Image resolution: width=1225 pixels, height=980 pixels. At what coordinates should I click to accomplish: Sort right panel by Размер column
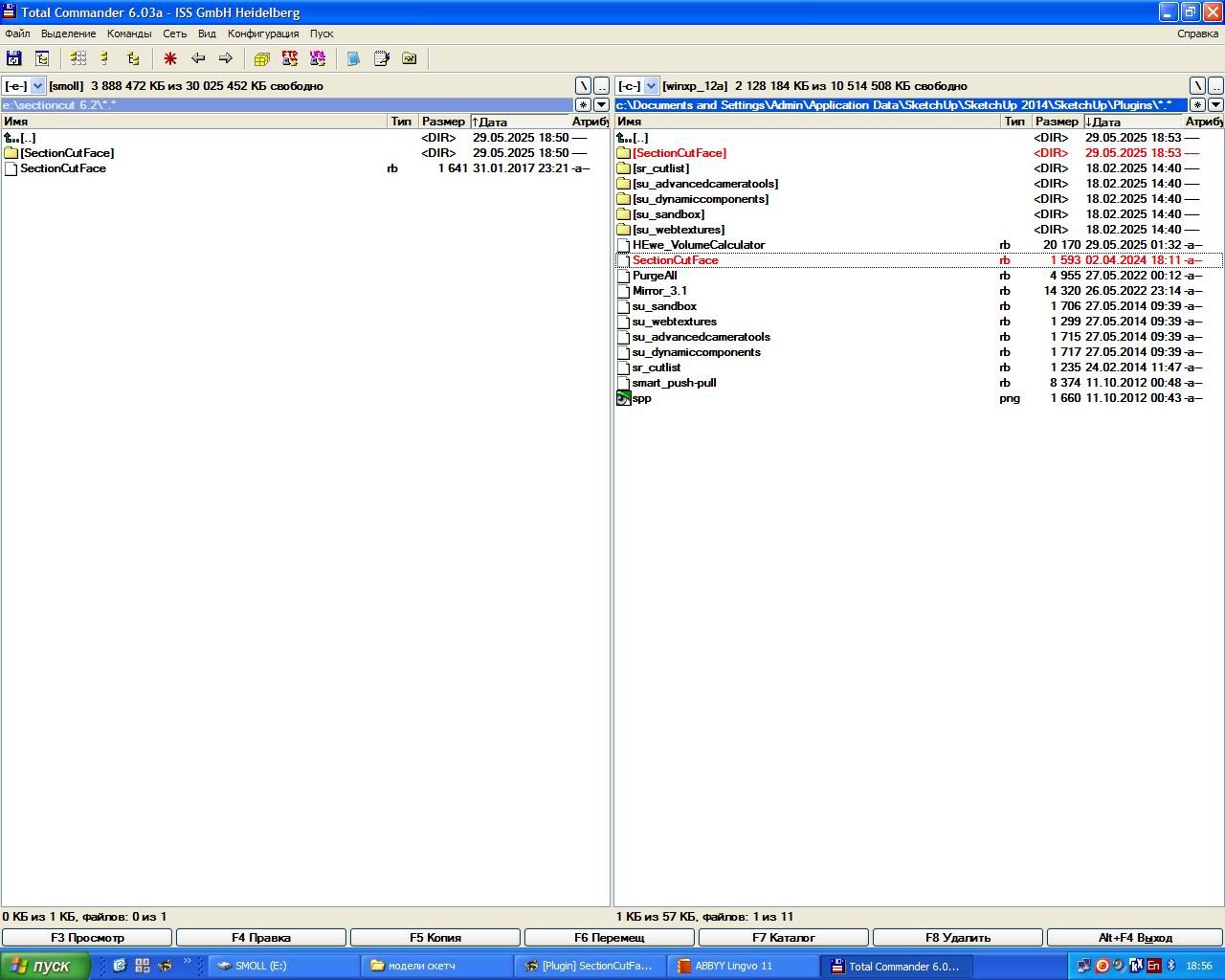click(1056, 122)
